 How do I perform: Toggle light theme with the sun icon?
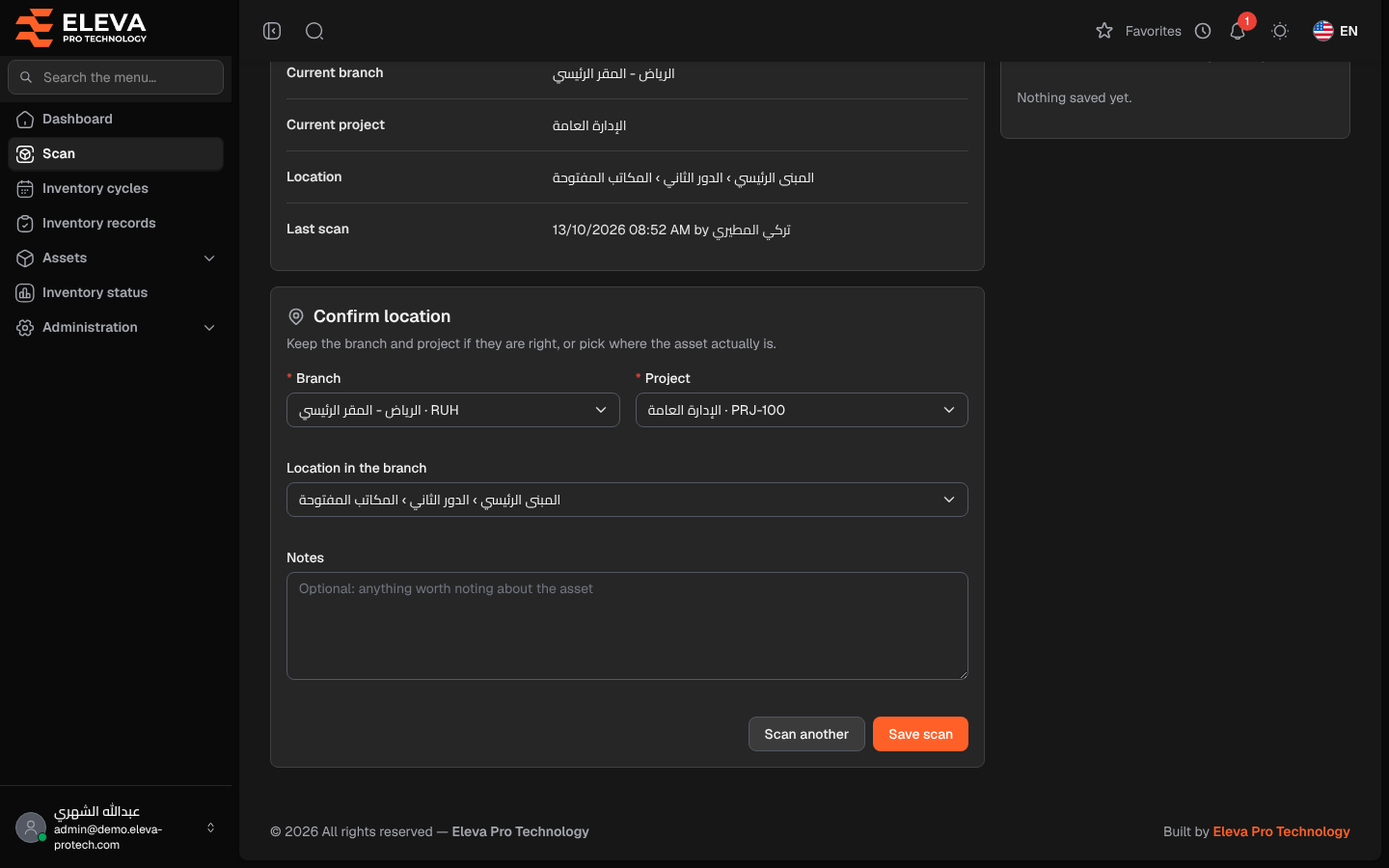pyautogui.click(x=1280, y=31)
